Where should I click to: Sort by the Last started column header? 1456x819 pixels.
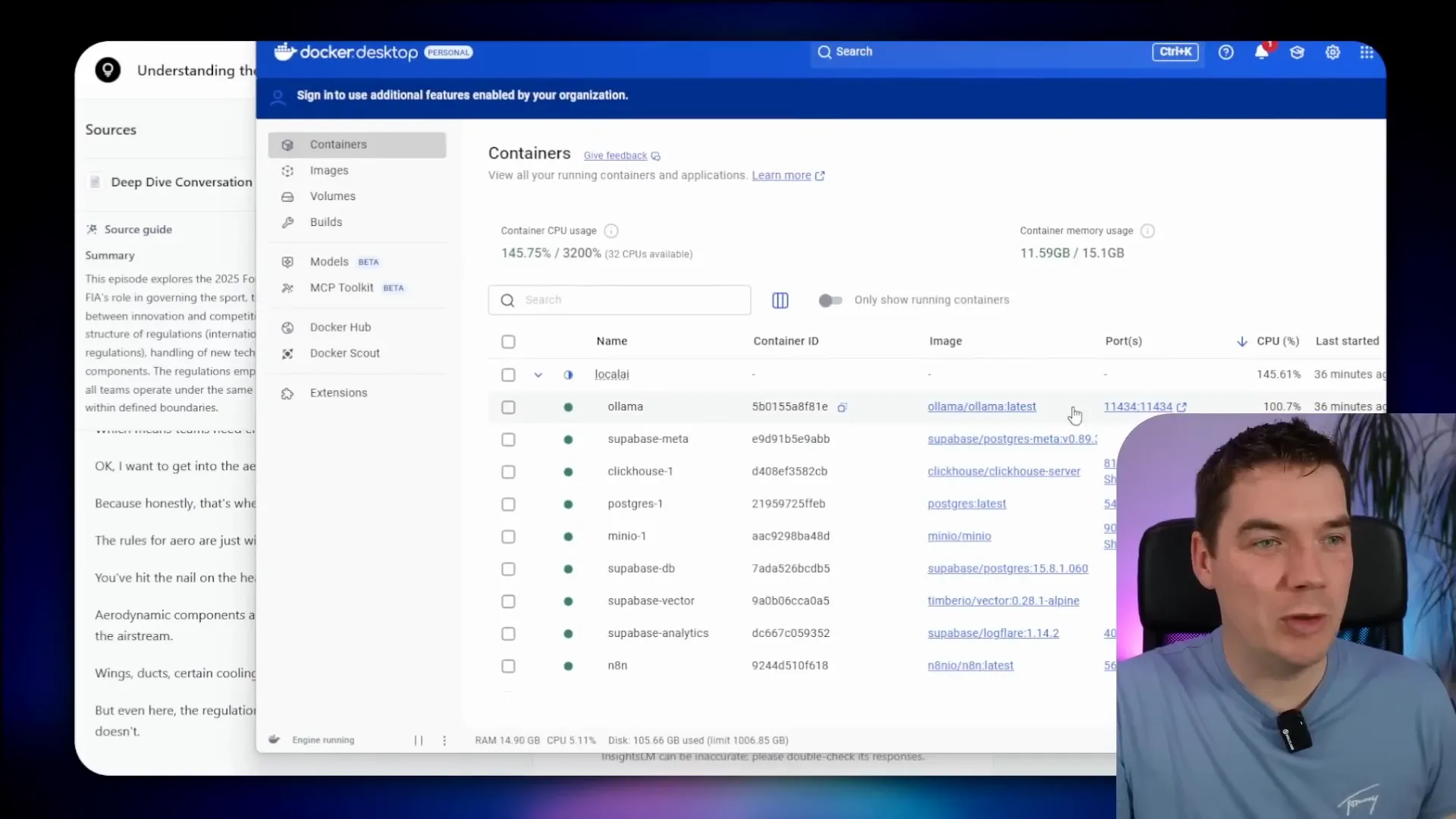[1347, 342]
